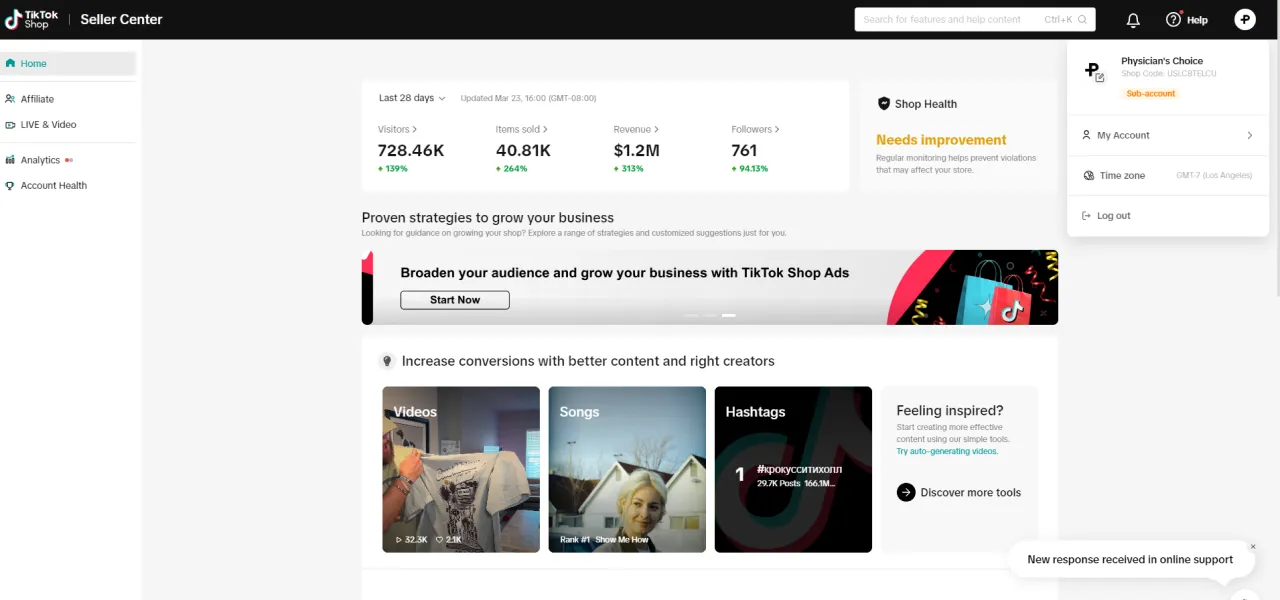Follow the Try auto-generating videos link
Image resolution: width=1280 pixels, height=600 pixels.
click(947, 451)
